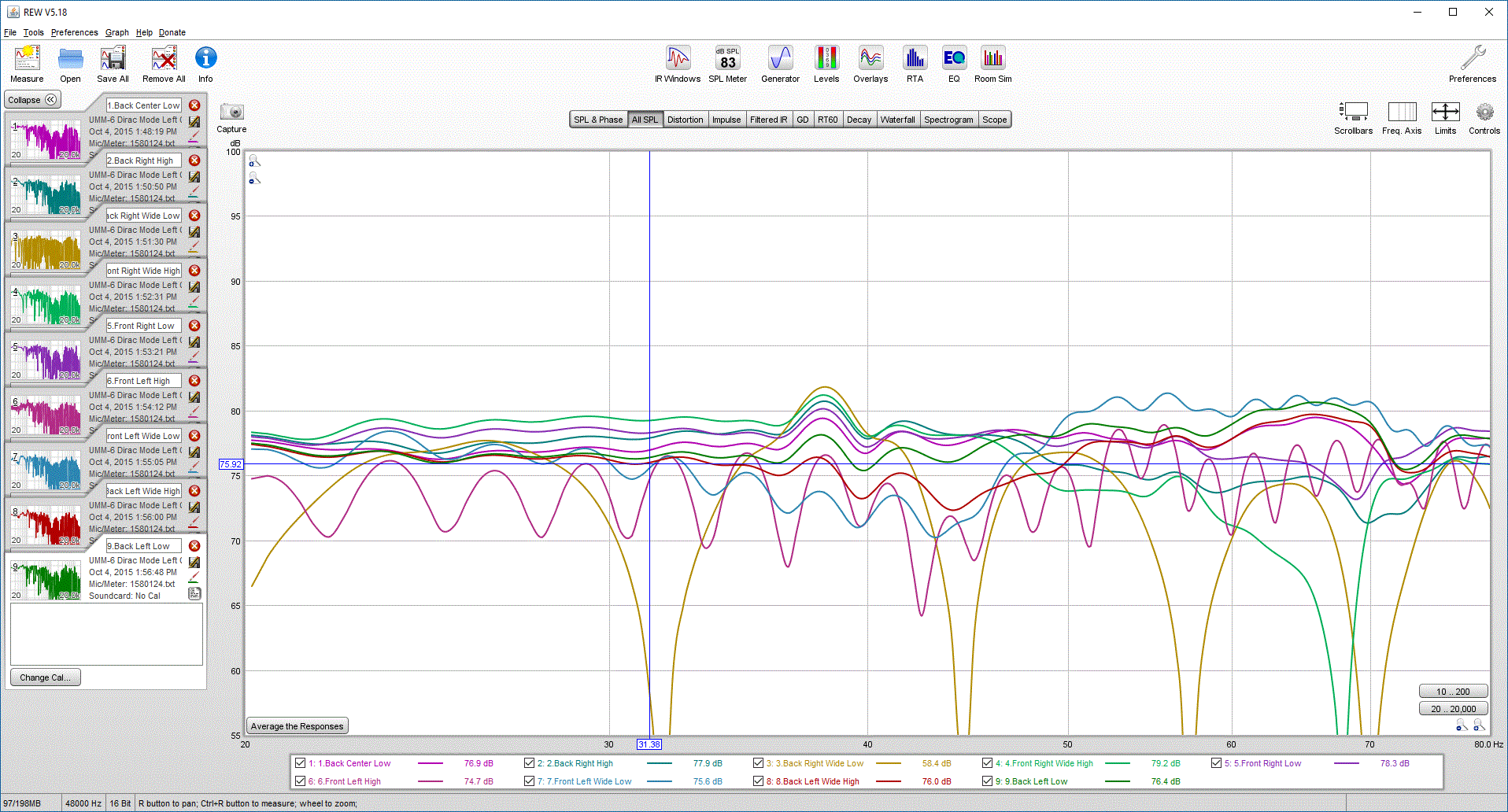1508x812 pixels.
Task: Click Average the Responses button
Action: [x=297, y=726]
